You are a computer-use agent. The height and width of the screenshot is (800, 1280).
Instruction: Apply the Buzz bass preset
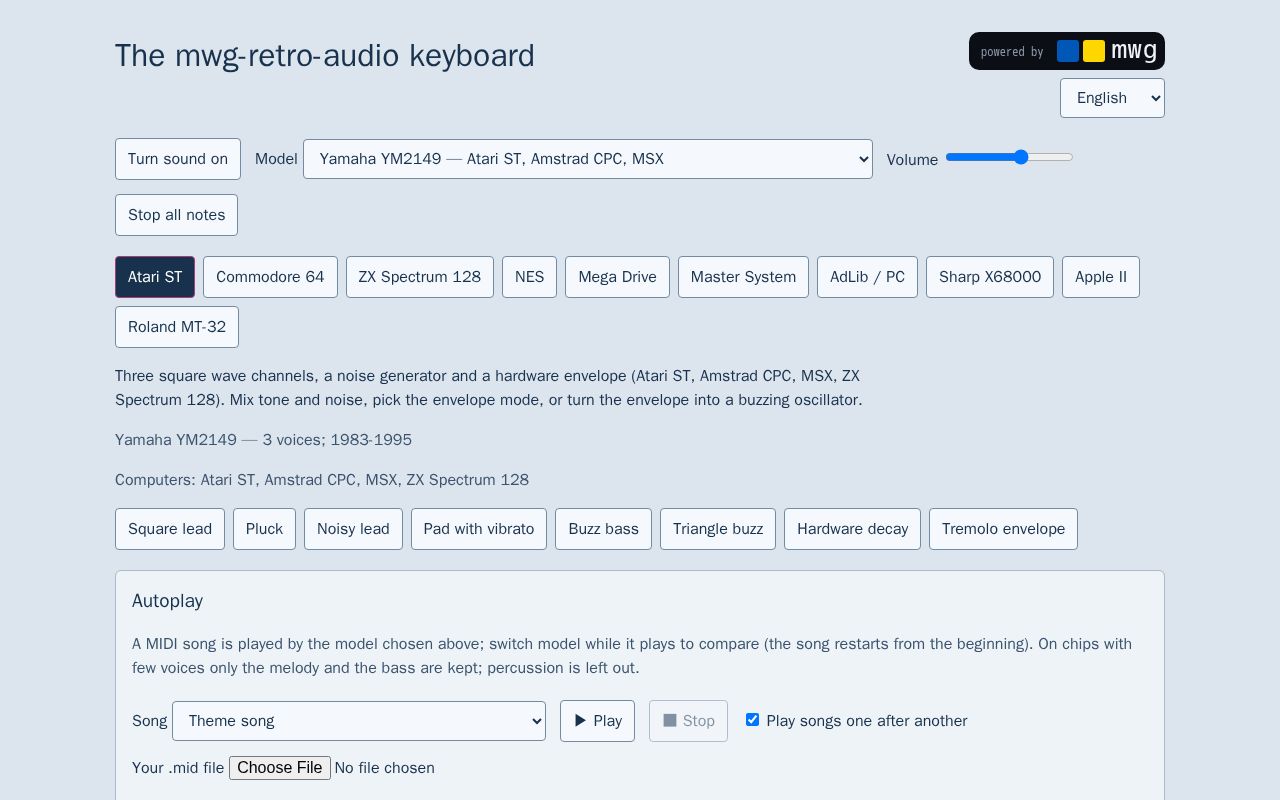point(603,529)
